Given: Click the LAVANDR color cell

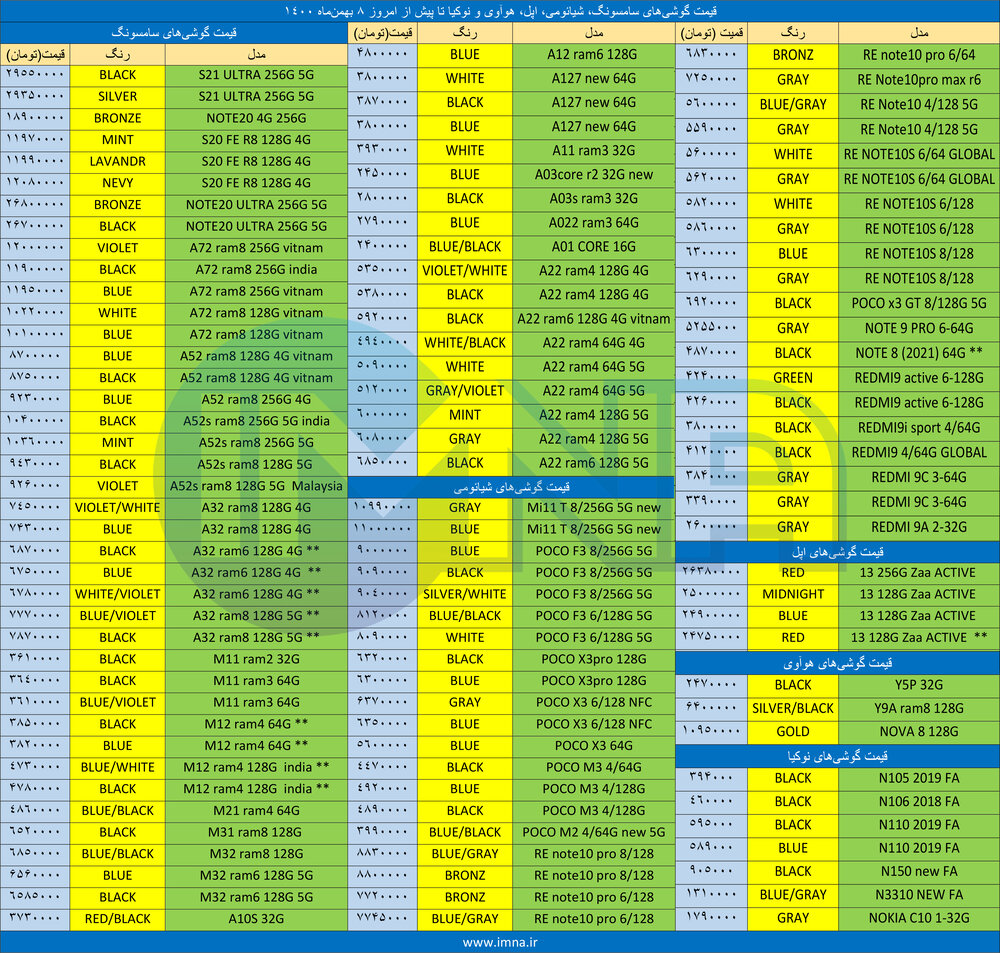Looking at the screenshot, I should 117,161.
